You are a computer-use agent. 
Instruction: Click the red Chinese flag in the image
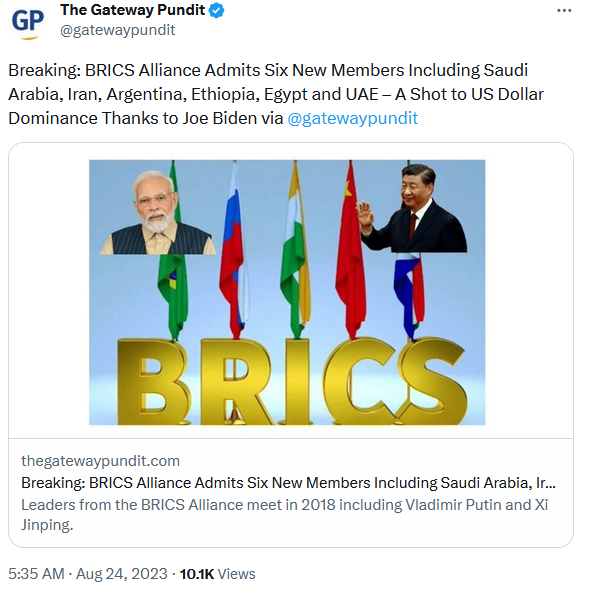(351, 251)
